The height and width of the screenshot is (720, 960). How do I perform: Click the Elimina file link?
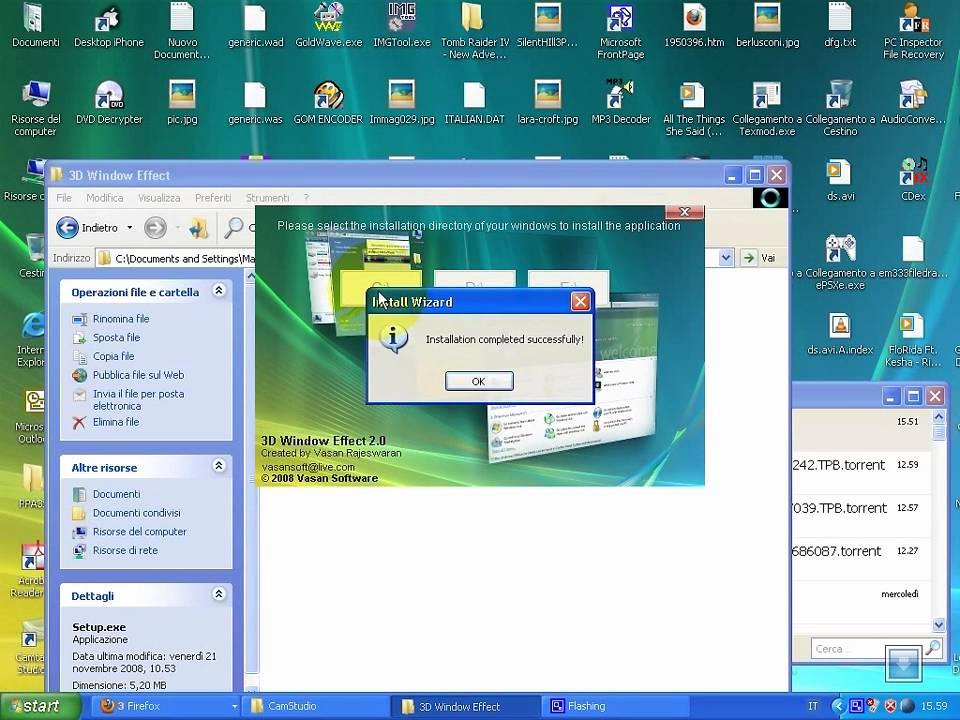(116, 422)
